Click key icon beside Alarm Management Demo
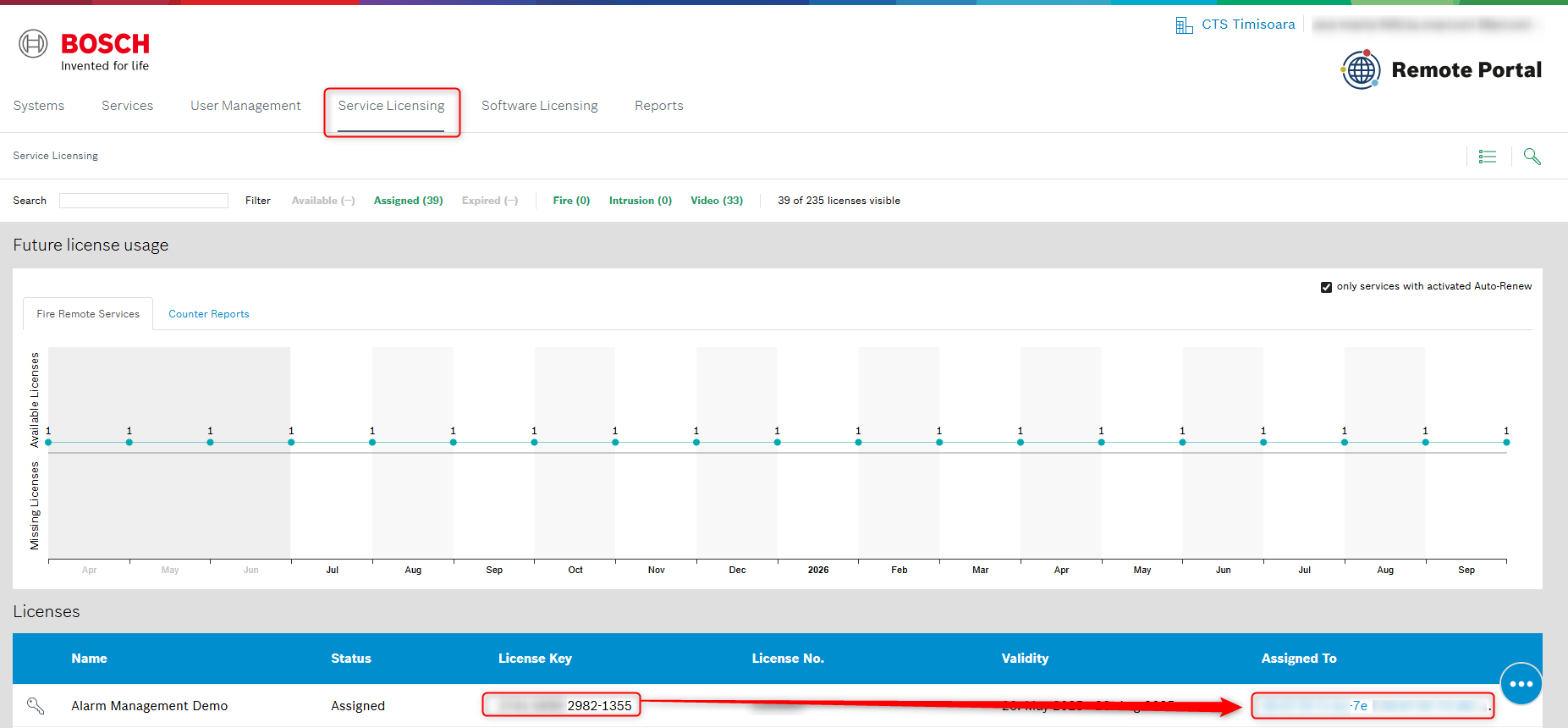The image size is (1568, 728). [x=36, y=705]
